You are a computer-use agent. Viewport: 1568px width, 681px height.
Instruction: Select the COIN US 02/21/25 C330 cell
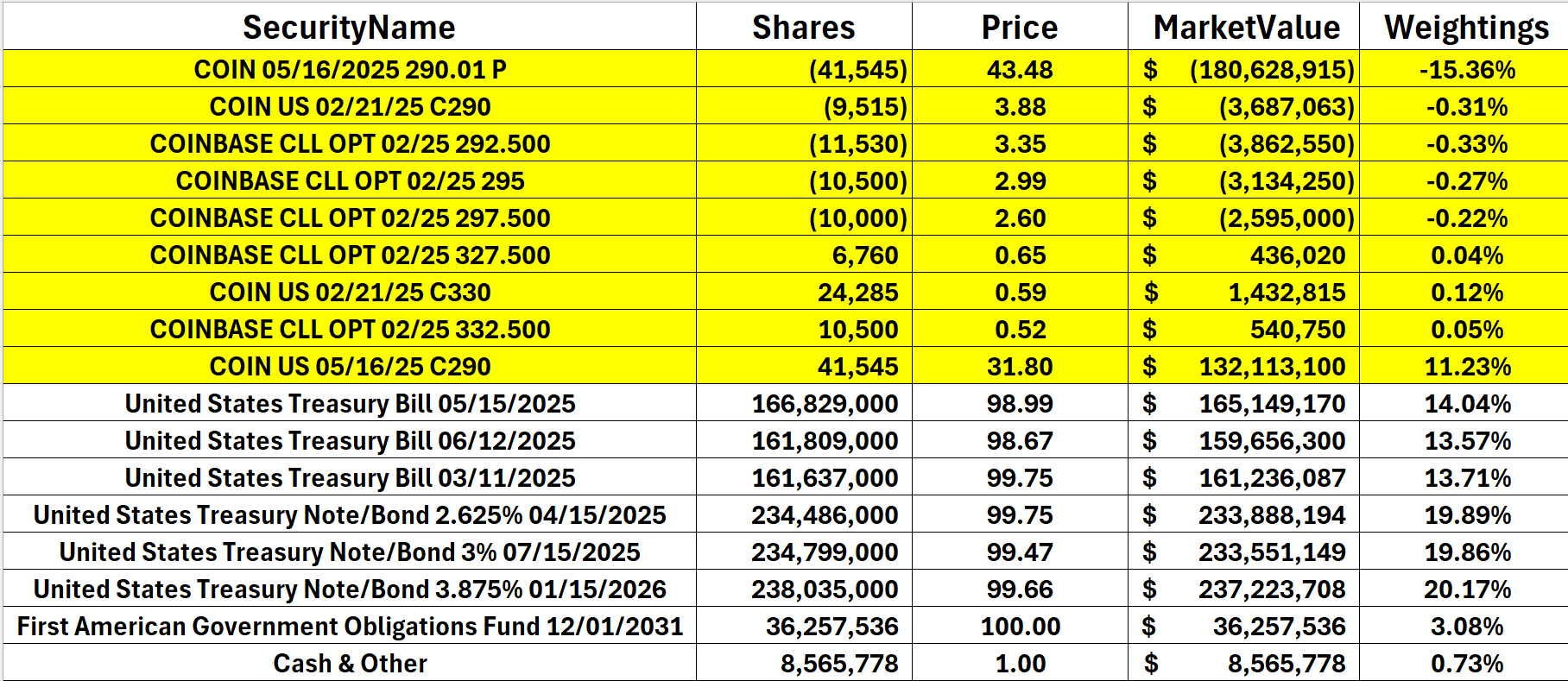point(350,292)
